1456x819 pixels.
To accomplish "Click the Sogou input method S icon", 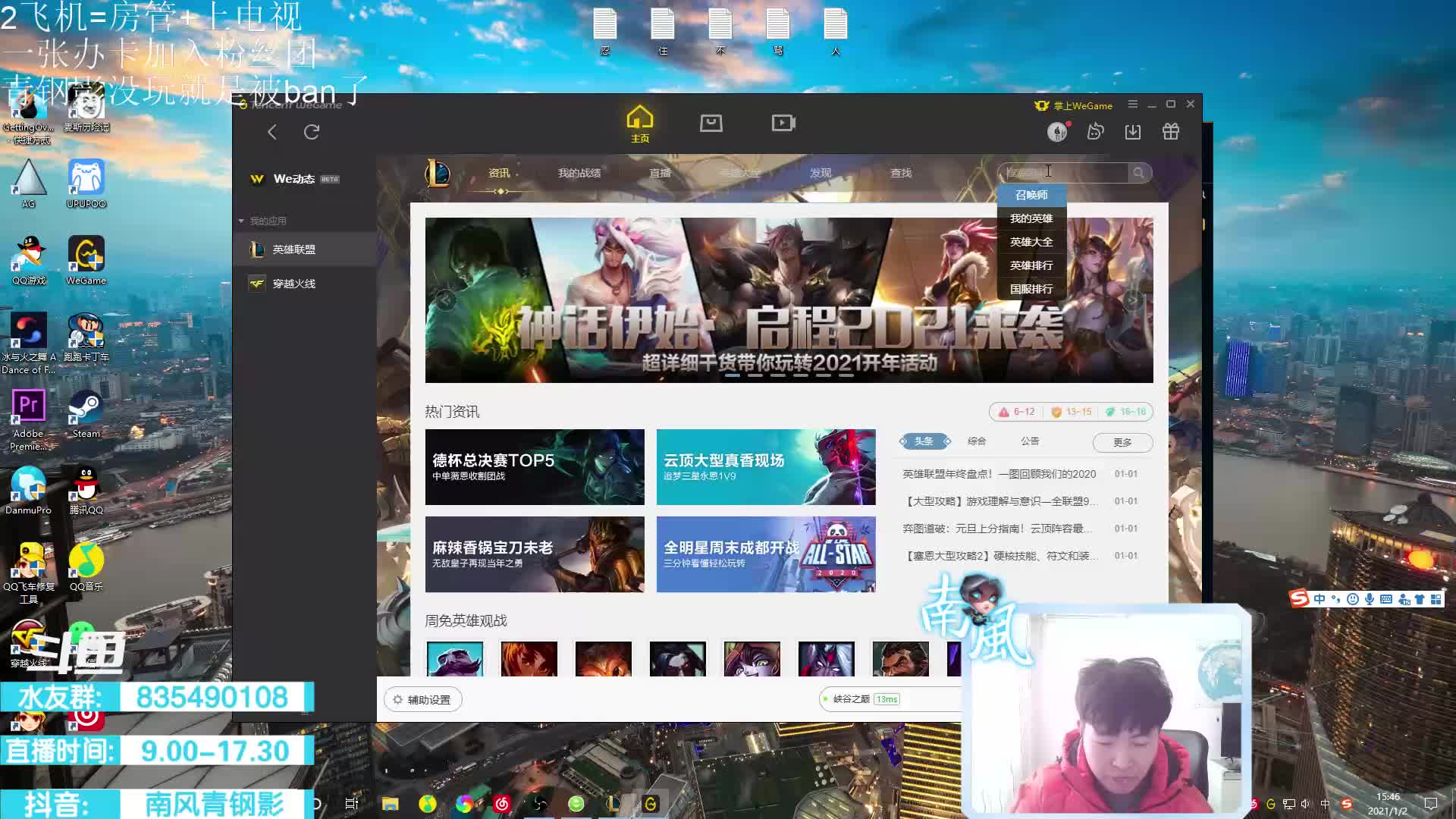I will point(1299,599).
